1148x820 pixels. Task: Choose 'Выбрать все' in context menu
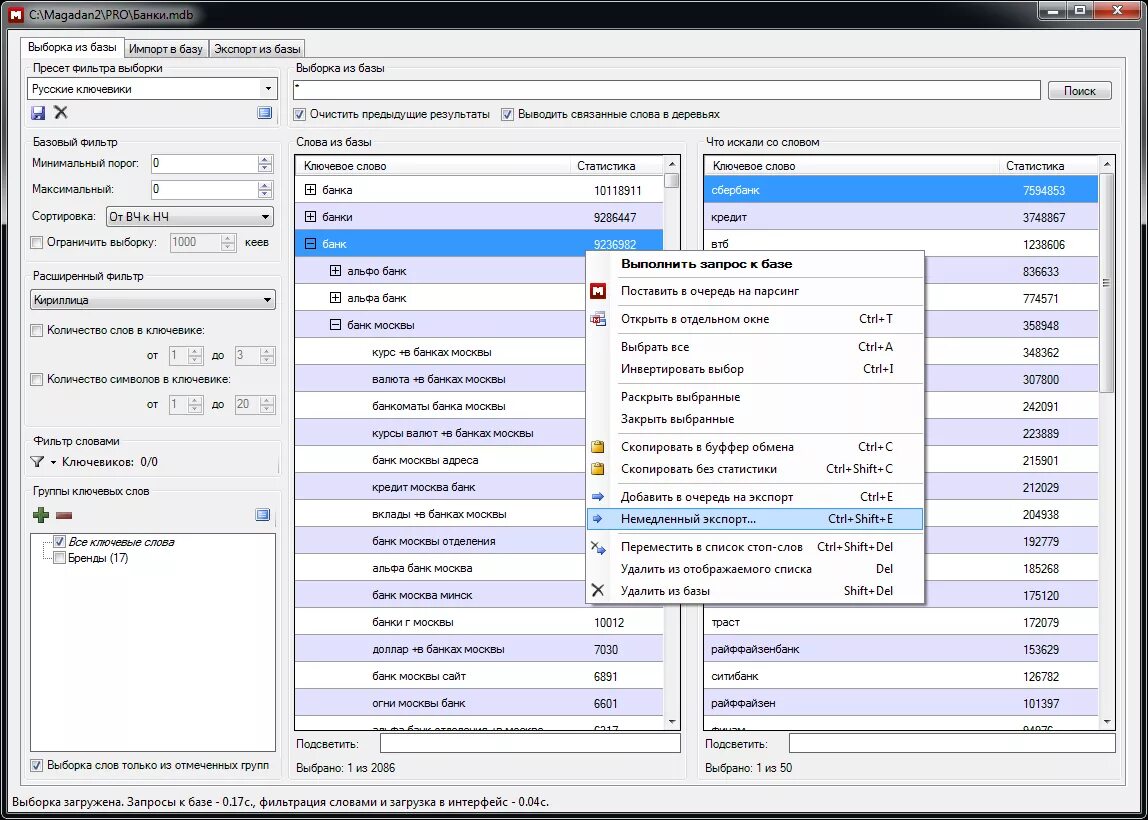click(x=755, y=347)
